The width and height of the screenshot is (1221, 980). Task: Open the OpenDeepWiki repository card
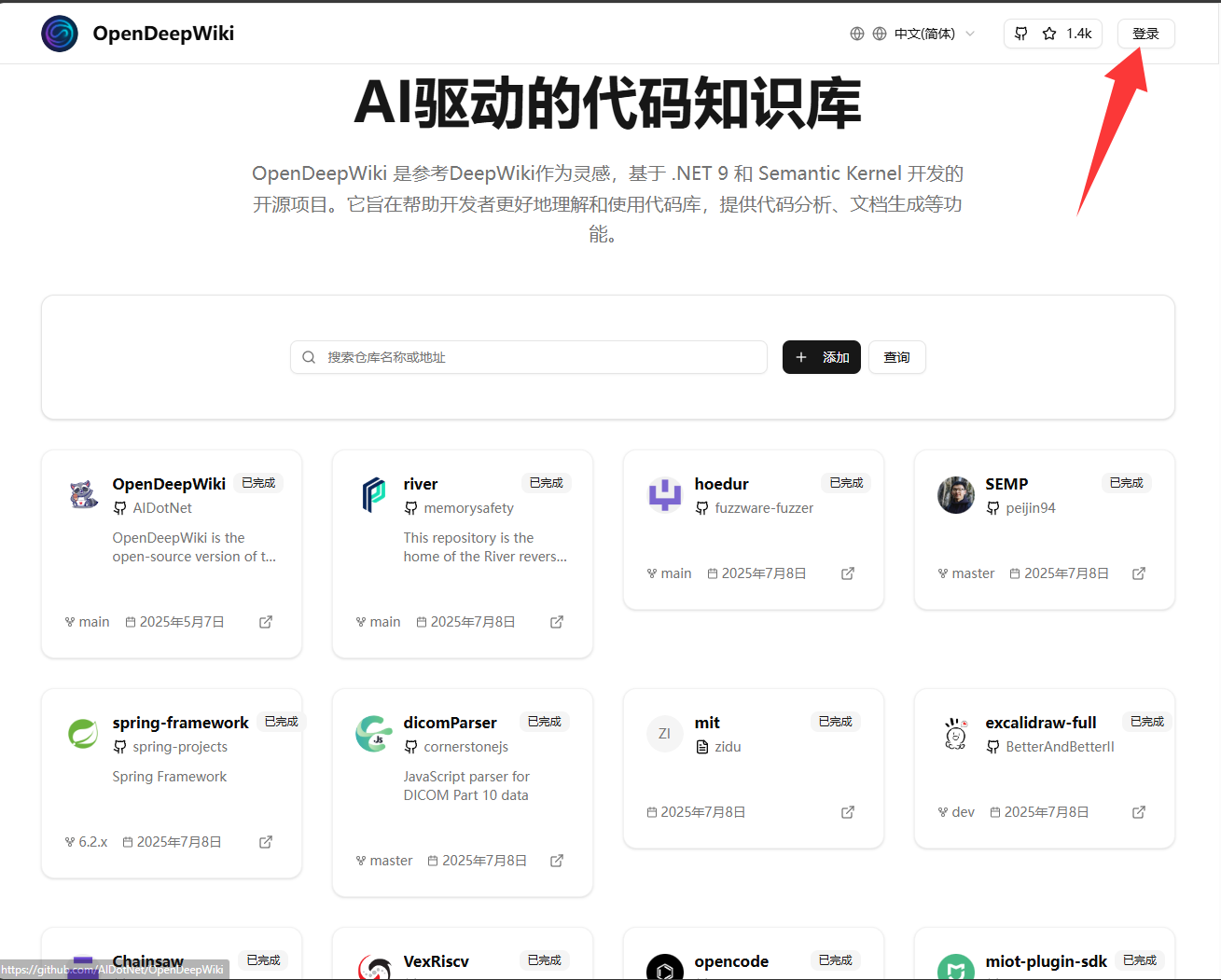point(171,553)
